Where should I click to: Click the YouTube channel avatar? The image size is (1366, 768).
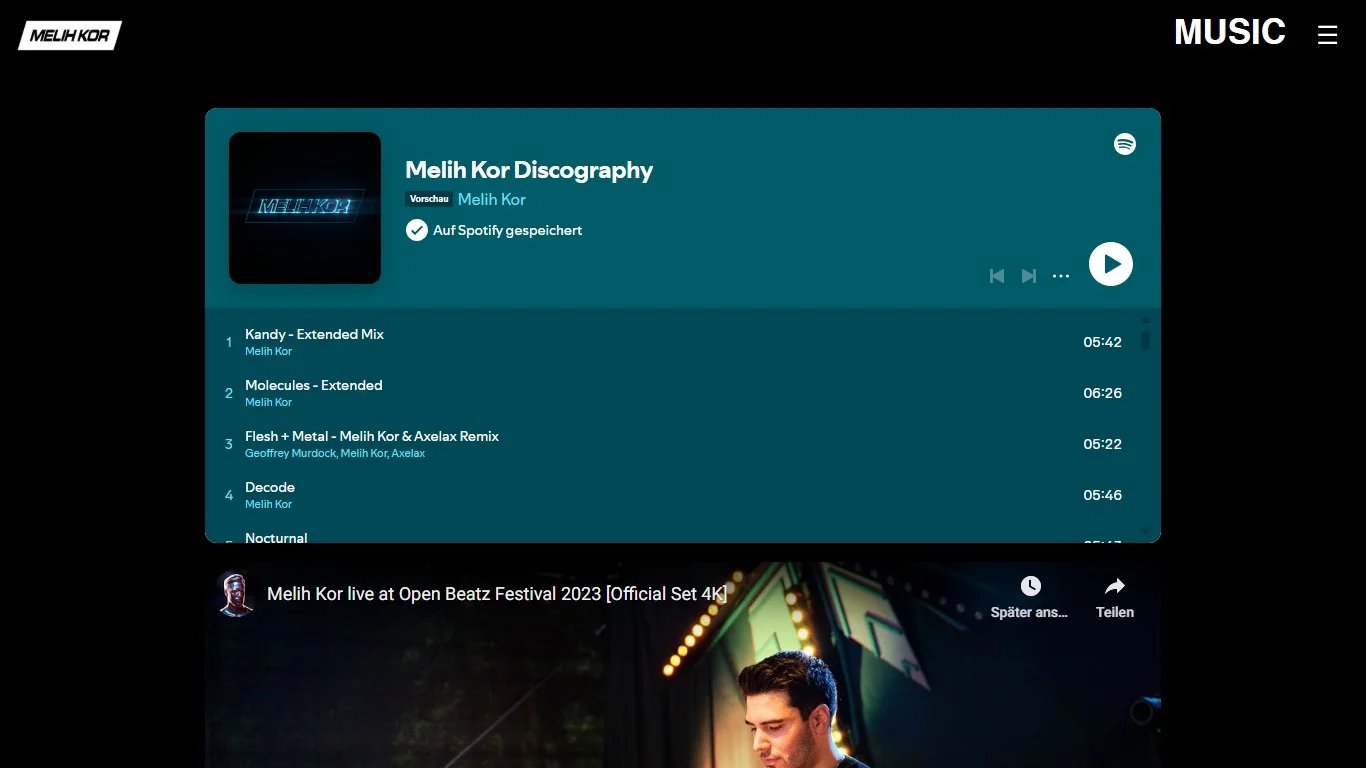tap(236, 594)
